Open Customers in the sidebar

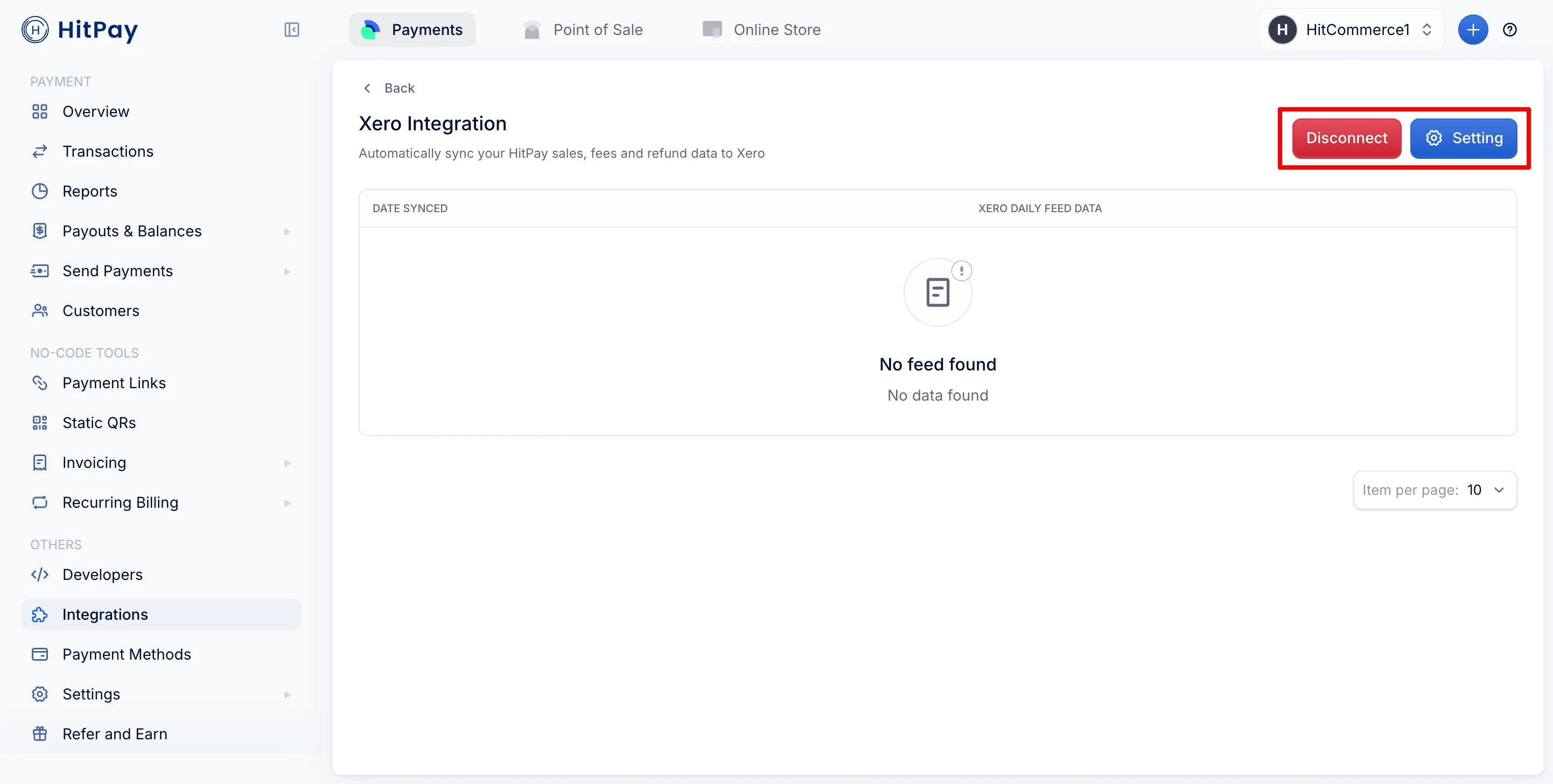click(x=161, y=310)
